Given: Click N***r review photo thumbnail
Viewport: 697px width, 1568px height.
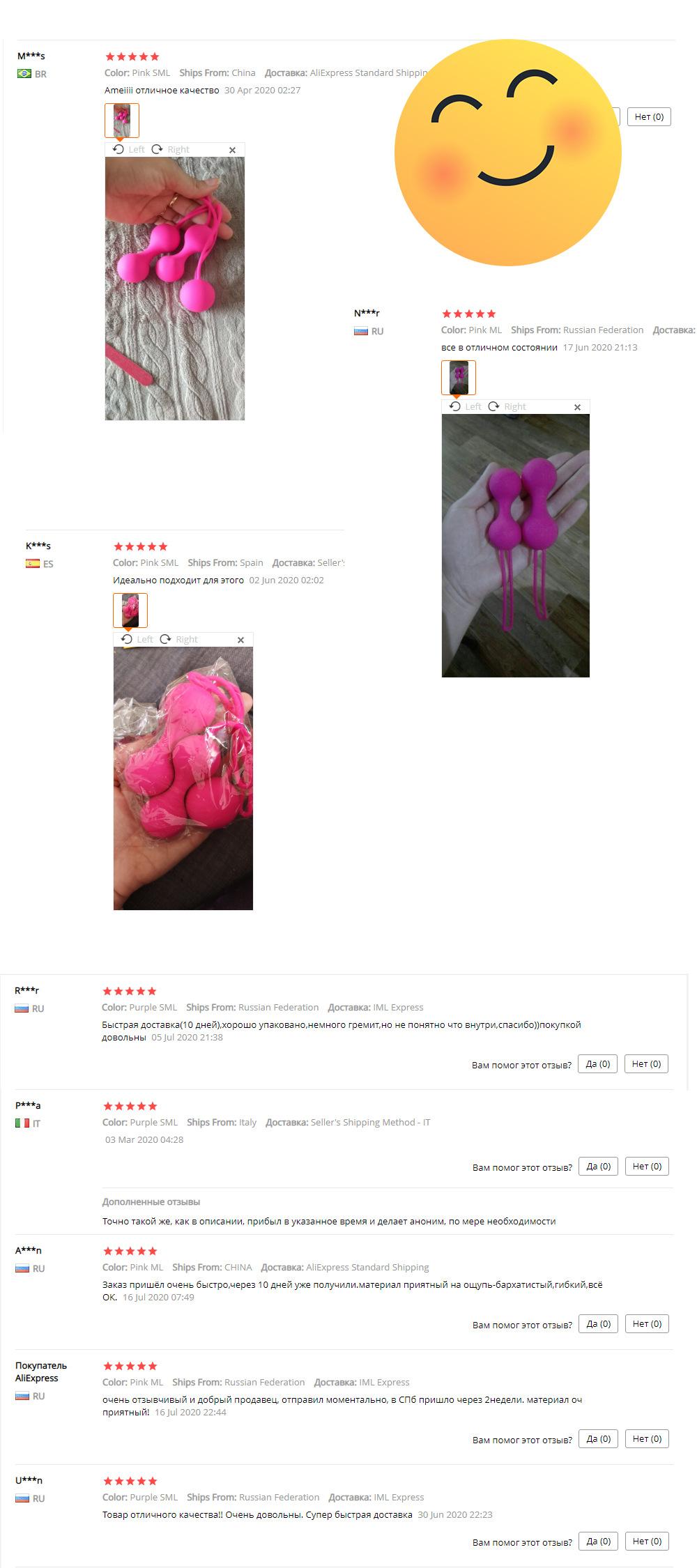Looking at the screenshot, I should click(459, 378).
